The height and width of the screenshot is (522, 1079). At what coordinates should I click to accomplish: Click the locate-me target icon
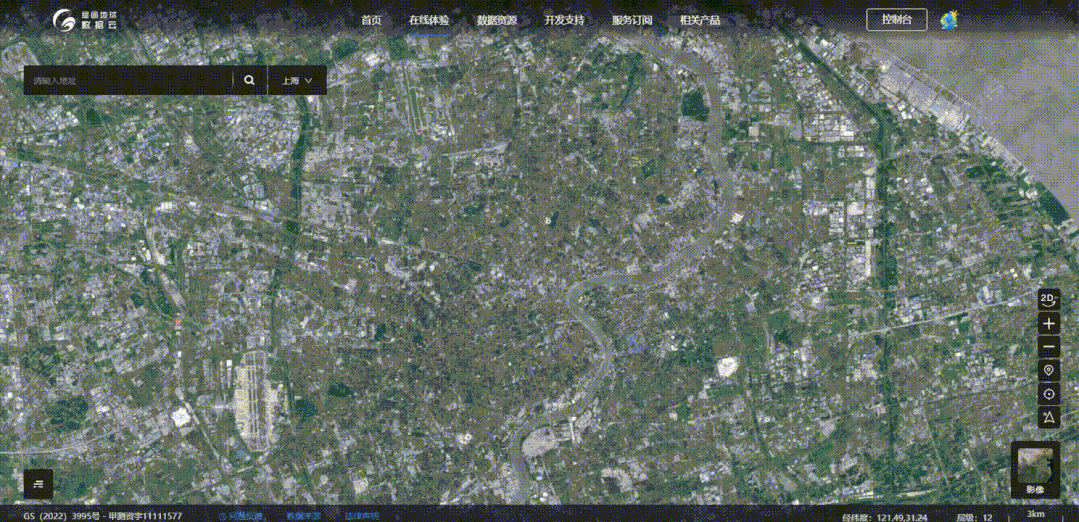pos(1048,394)
